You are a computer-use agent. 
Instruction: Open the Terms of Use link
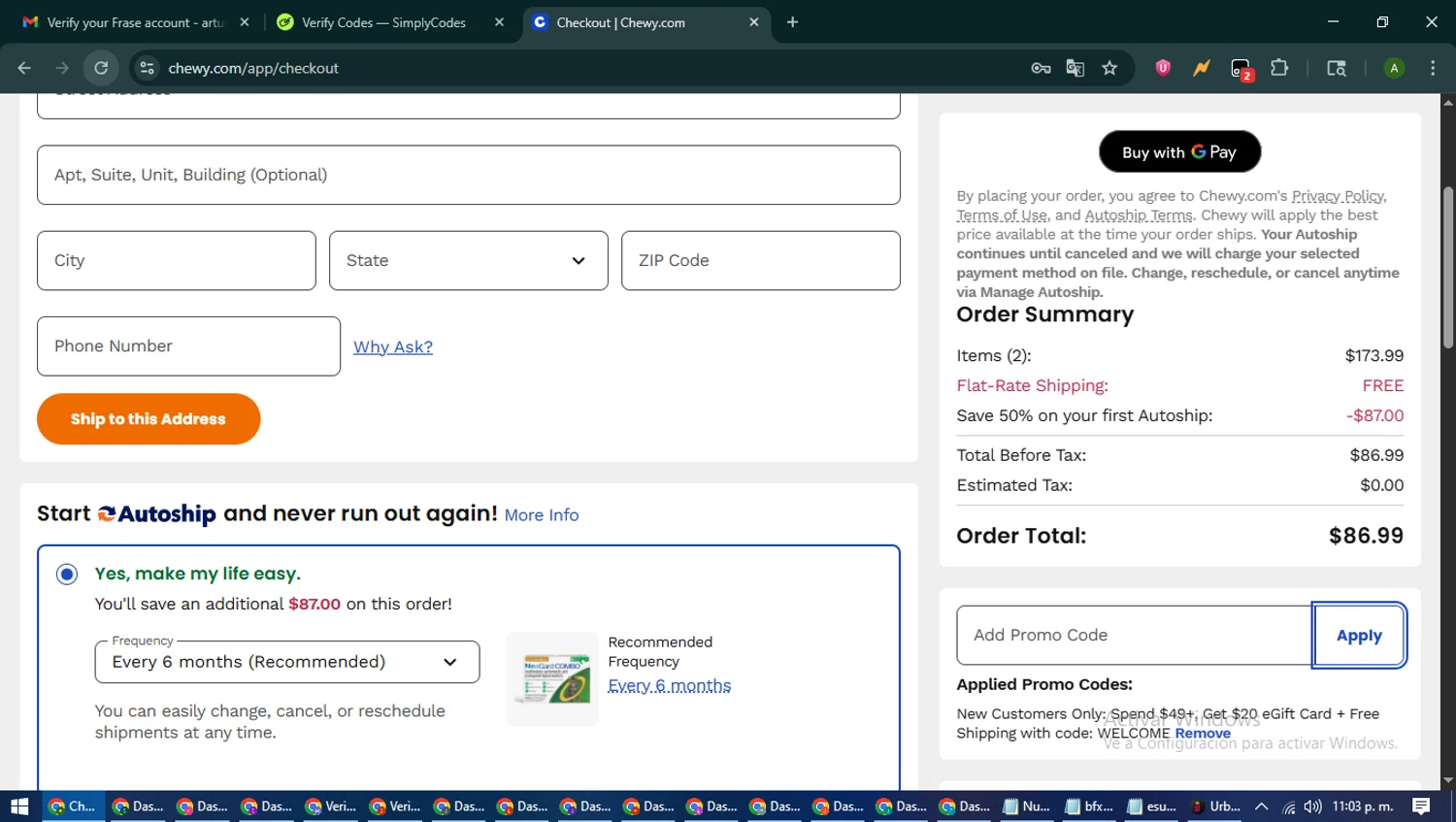coord(1002,215)
